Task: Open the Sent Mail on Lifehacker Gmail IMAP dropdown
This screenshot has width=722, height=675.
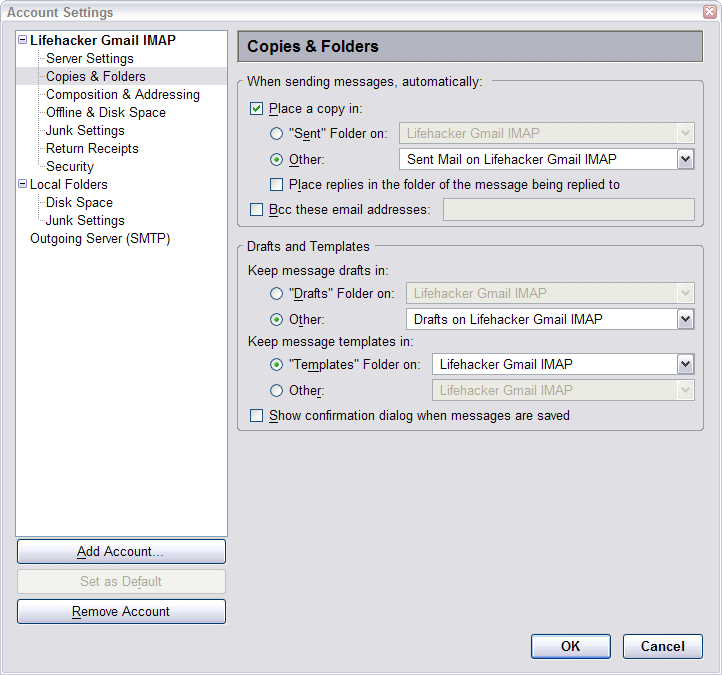Action: point(547,159)
